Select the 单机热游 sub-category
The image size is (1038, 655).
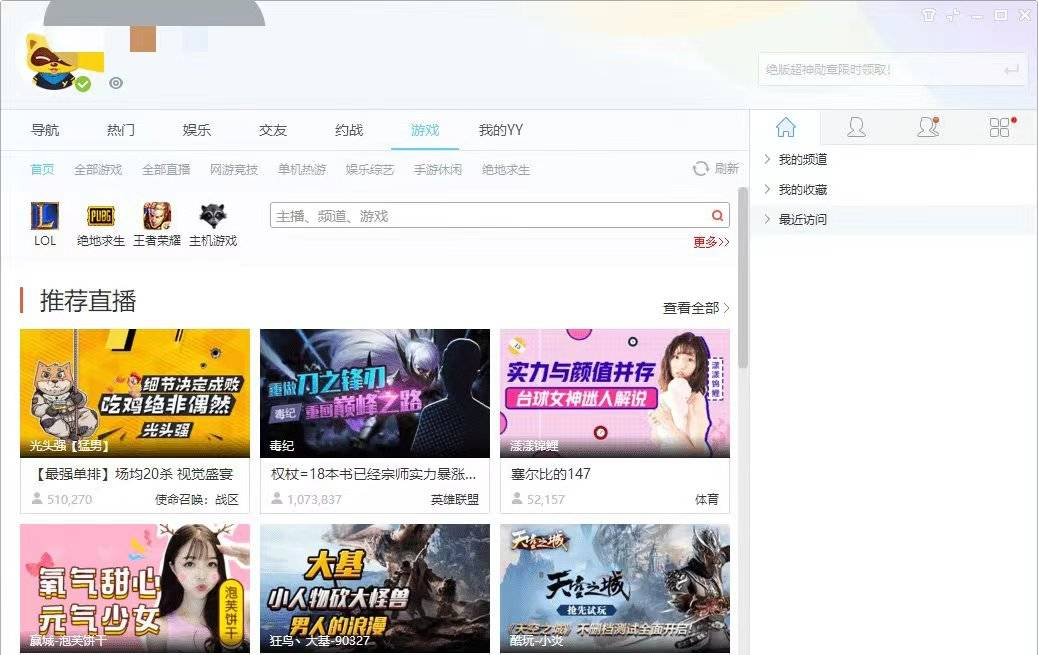302,170
